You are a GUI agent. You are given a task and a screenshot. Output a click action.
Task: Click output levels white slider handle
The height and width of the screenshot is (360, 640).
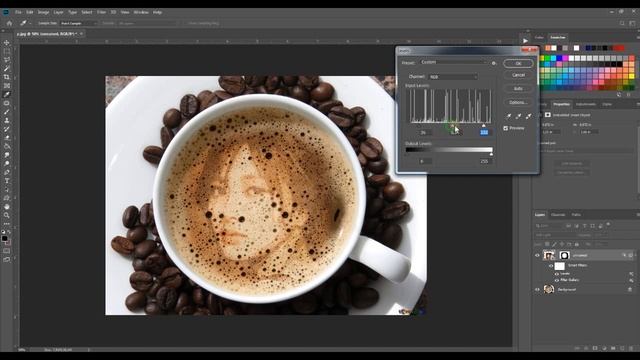click(491, 154)
